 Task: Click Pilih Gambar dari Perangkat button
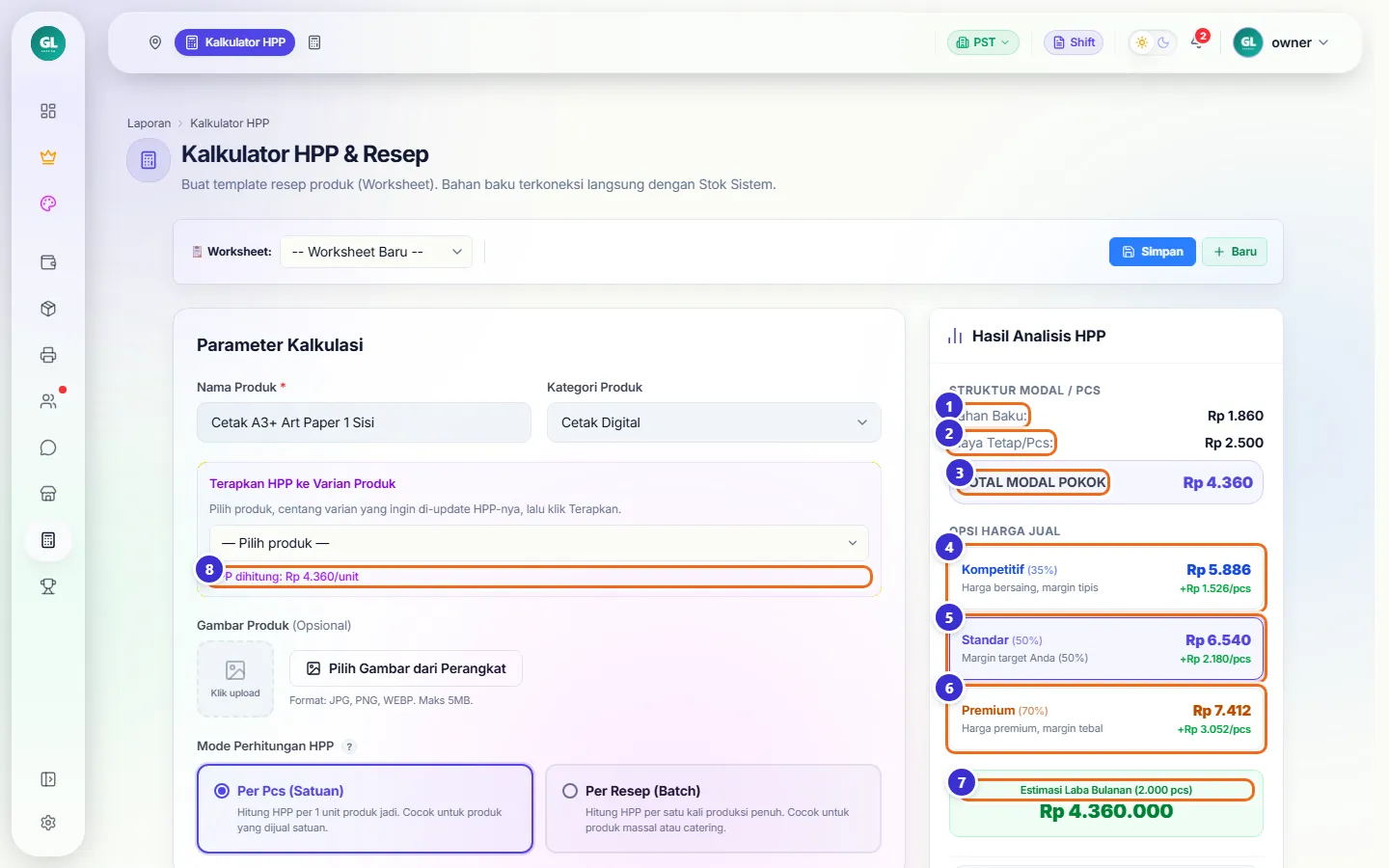[406, 668]
